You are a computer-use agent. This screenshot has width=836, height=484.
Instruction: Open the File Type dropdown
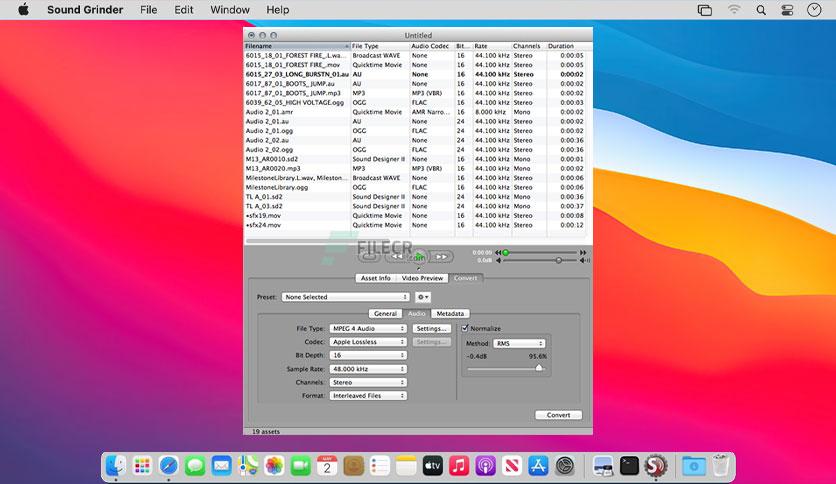pos(368,328)
